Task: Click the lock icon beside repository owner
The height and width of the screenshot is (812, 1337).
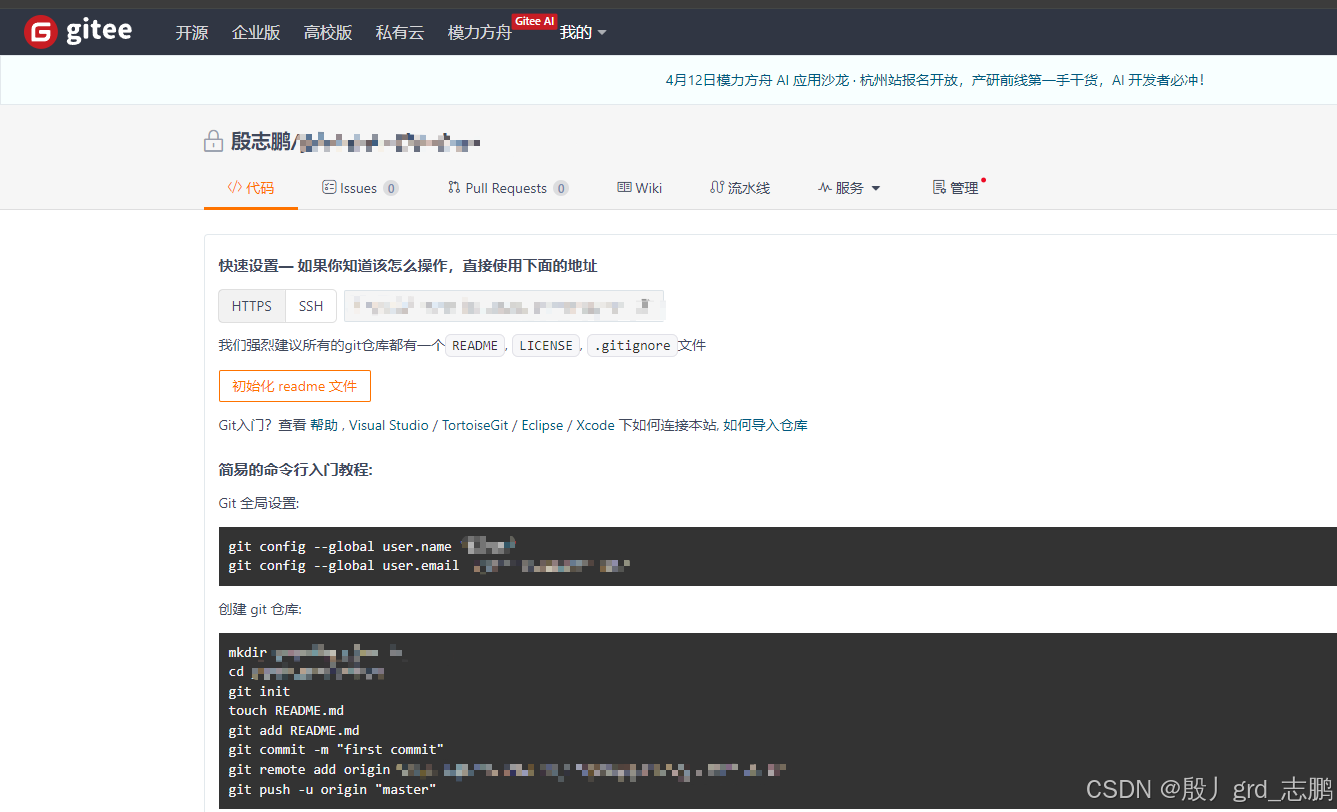Action: 213,142
